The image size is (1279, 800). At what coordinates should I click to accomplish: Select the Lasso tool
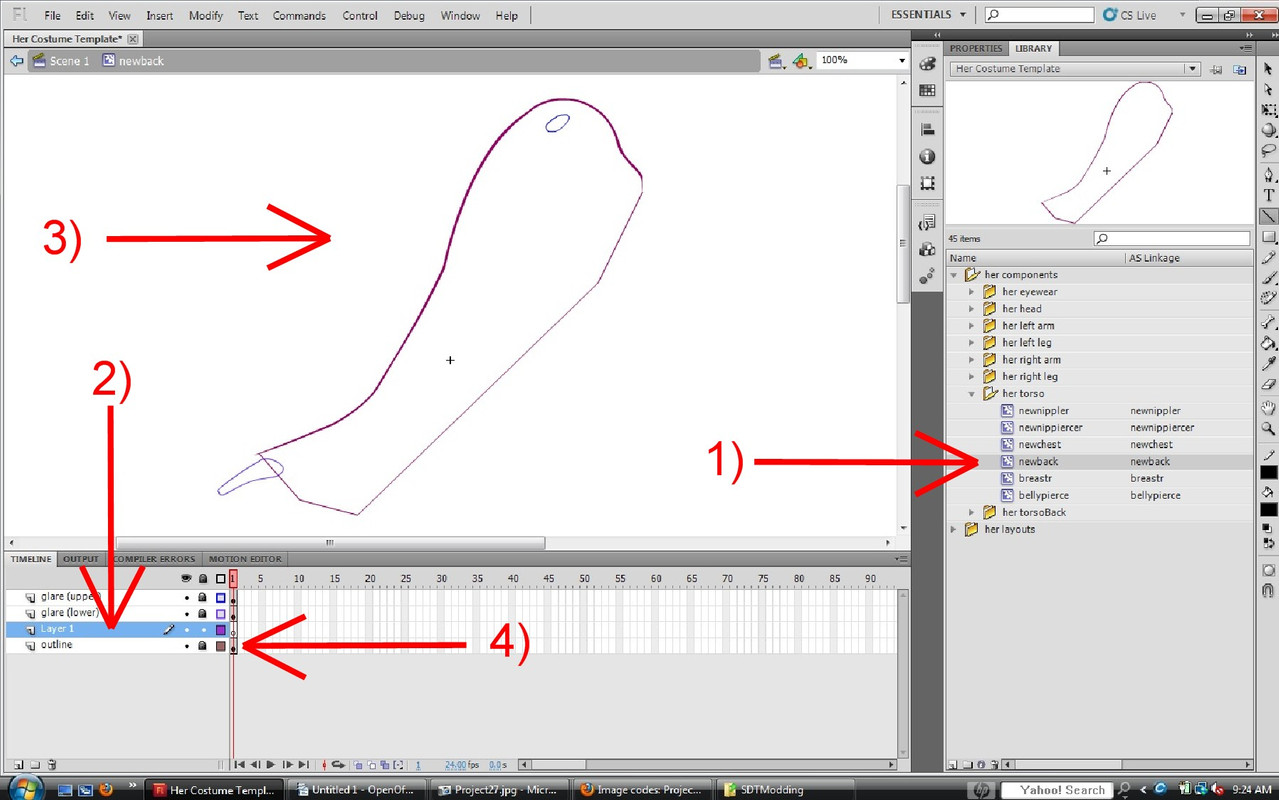point(1268,151)
